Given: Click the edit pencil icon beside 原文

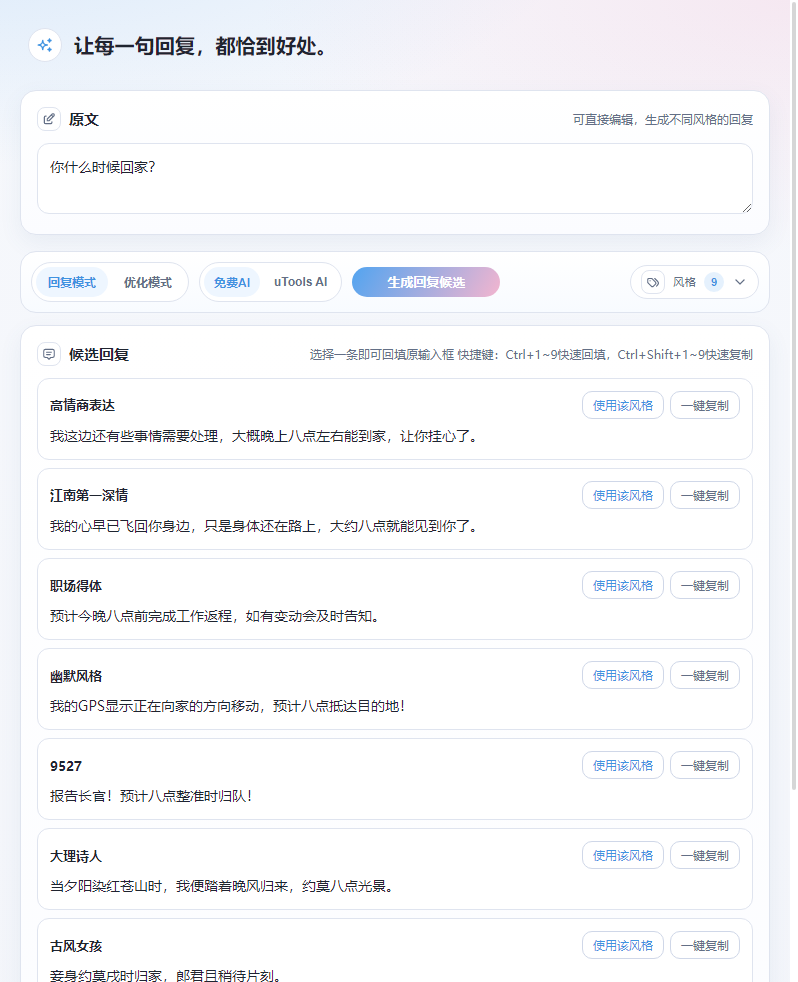Looking at the screenshot, I should pyautogui.click(x=49, y=119).
